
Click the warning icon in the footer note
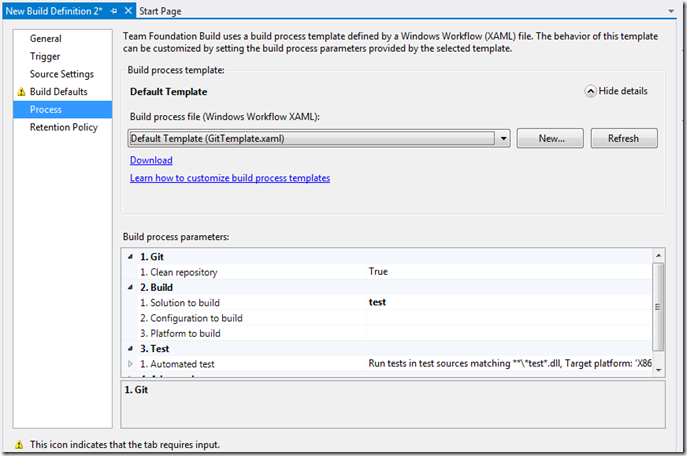pyautogui.click(x=19, y=445)
